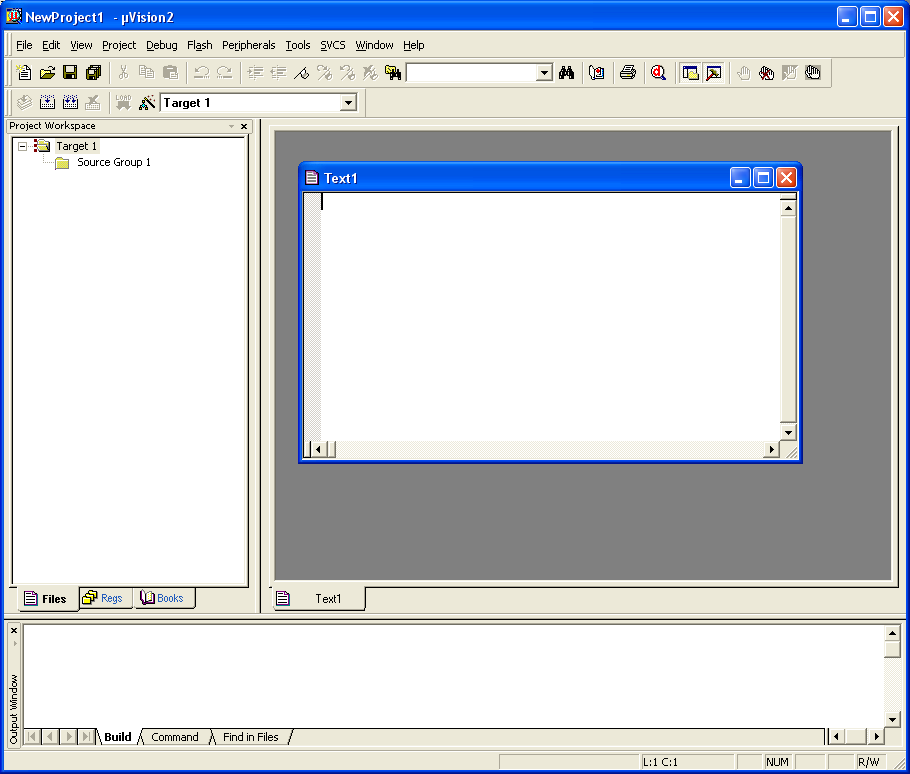
Task: Go to next bookmark icon
Action: [324, 73]
